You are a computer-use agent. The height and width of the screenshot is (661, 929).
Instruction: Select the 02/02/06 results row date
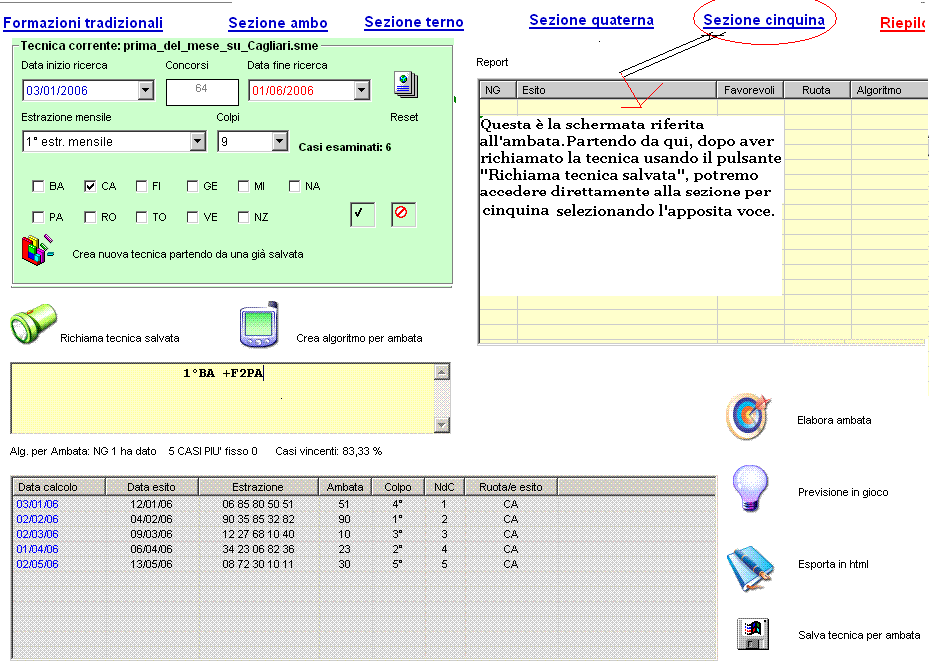tap(37, 519)
